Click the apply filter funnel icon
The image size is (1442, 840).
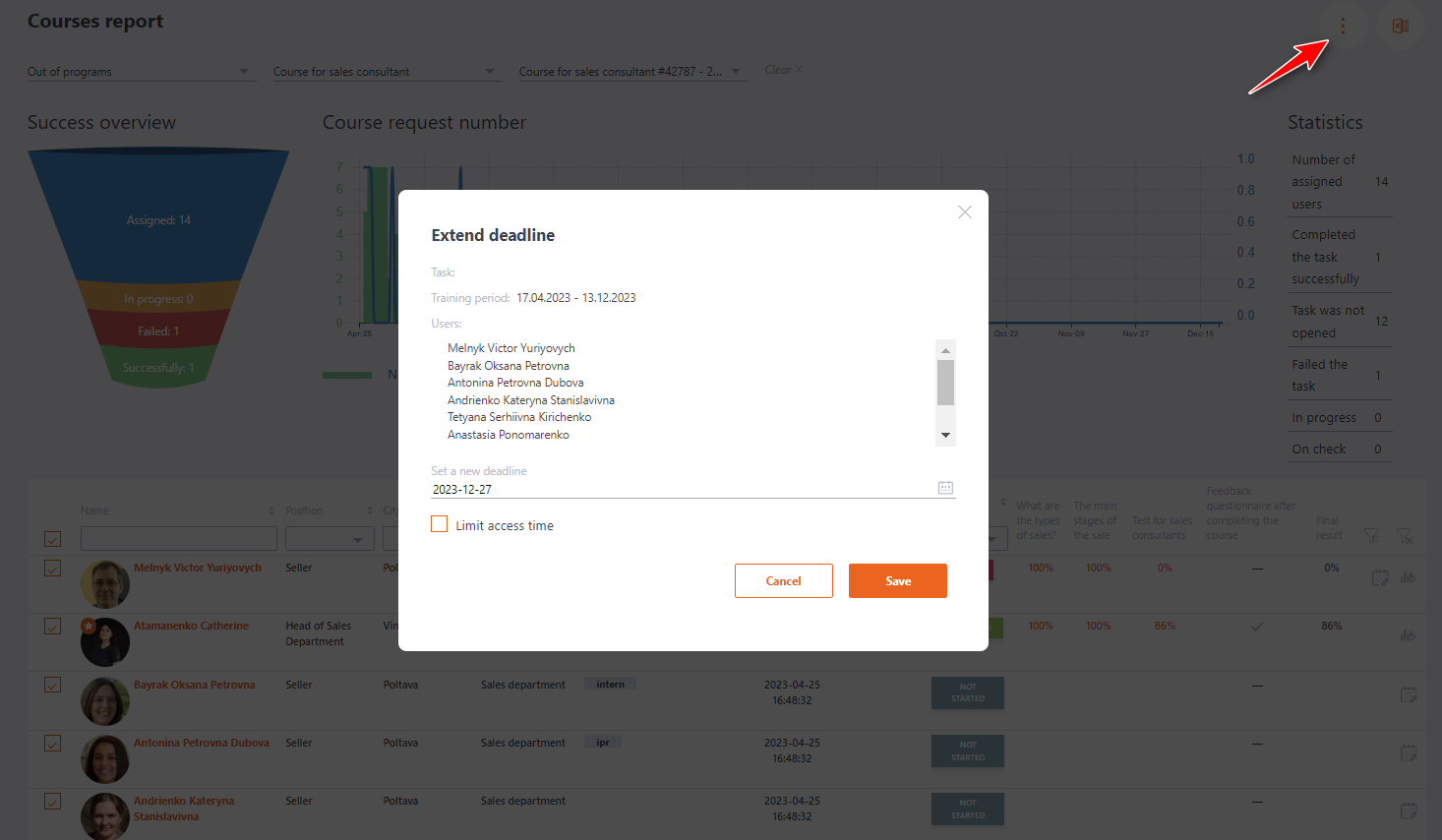(x=1371, y=536)
